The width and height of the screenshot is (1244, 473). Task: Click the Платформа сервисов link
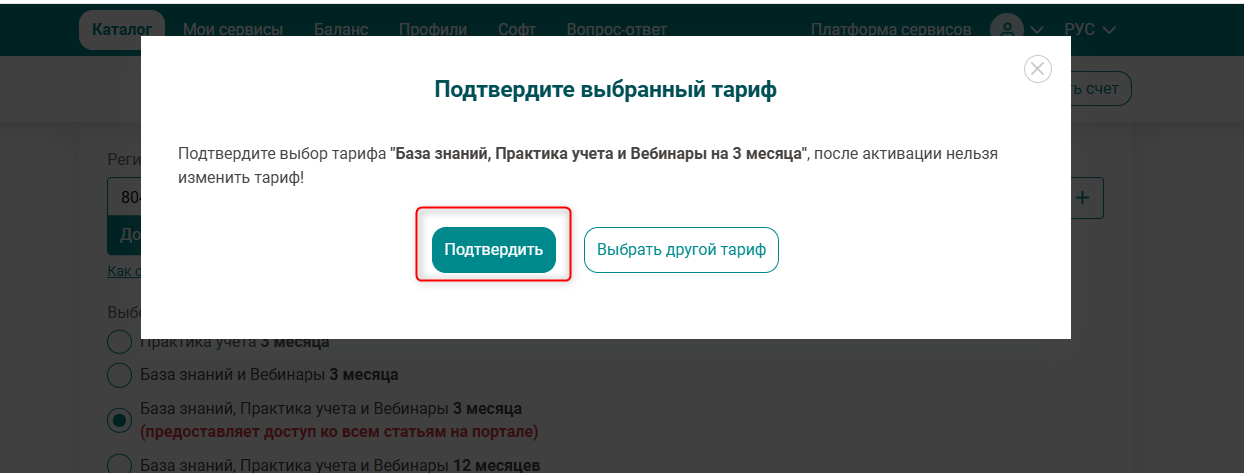[x=891, y=30]
